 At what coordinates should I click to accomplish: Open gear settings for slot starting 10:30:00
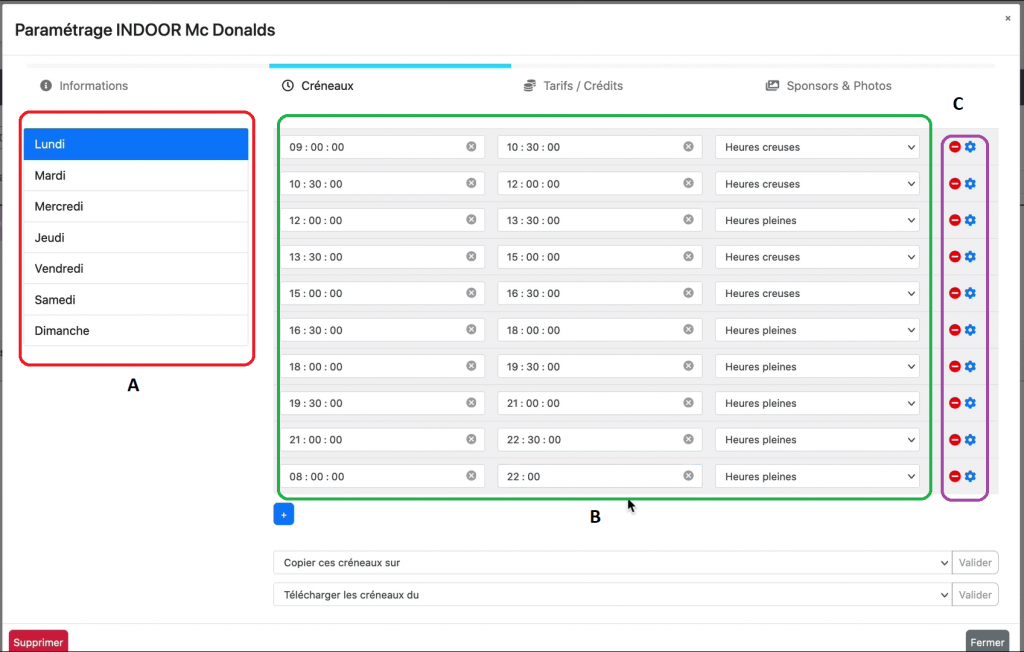pos(970,184)
